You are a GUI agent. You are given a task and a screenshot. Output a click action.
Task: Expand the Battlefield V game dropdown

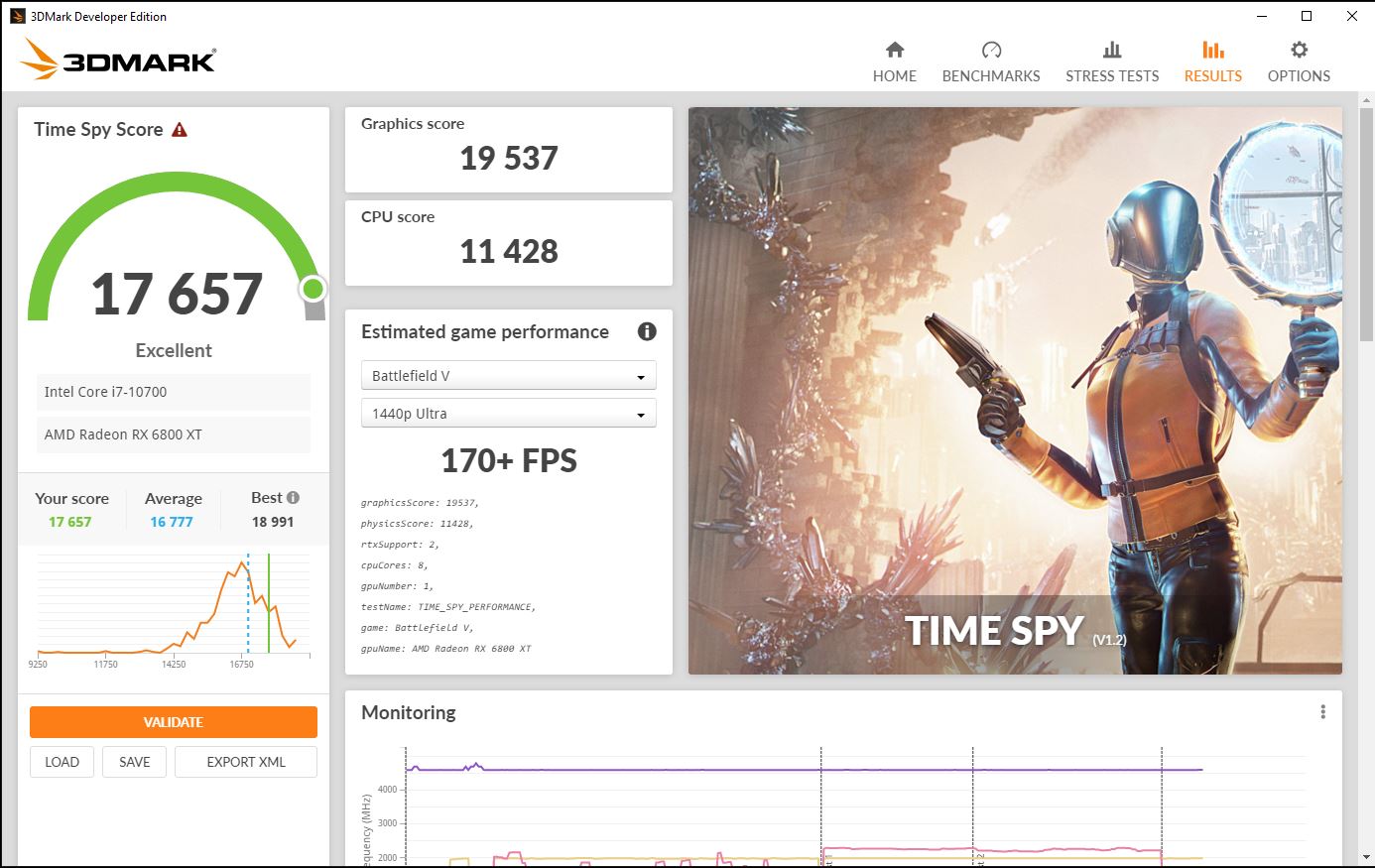tap(508, 376)
